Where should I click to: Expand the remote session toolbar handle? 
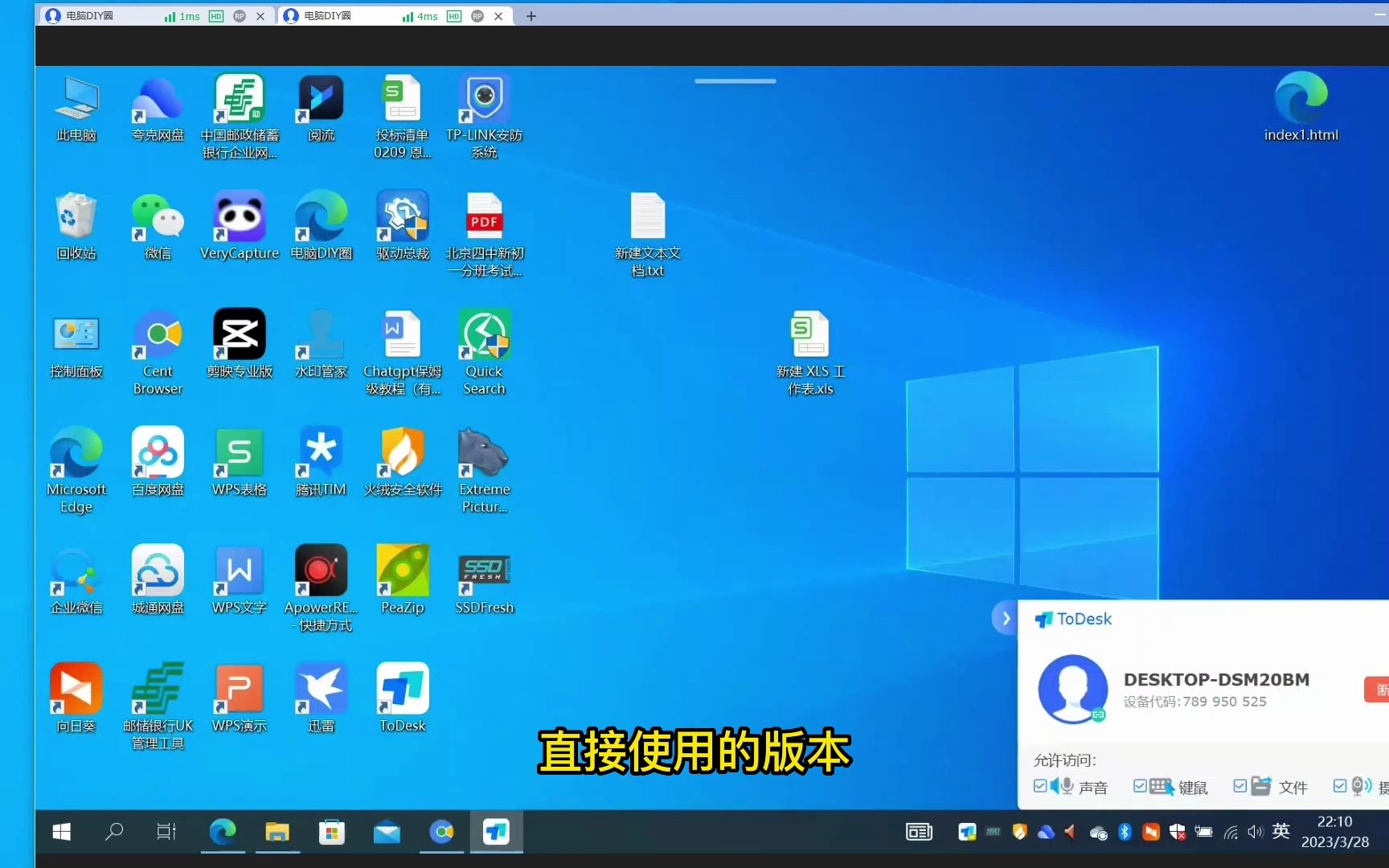735,81
